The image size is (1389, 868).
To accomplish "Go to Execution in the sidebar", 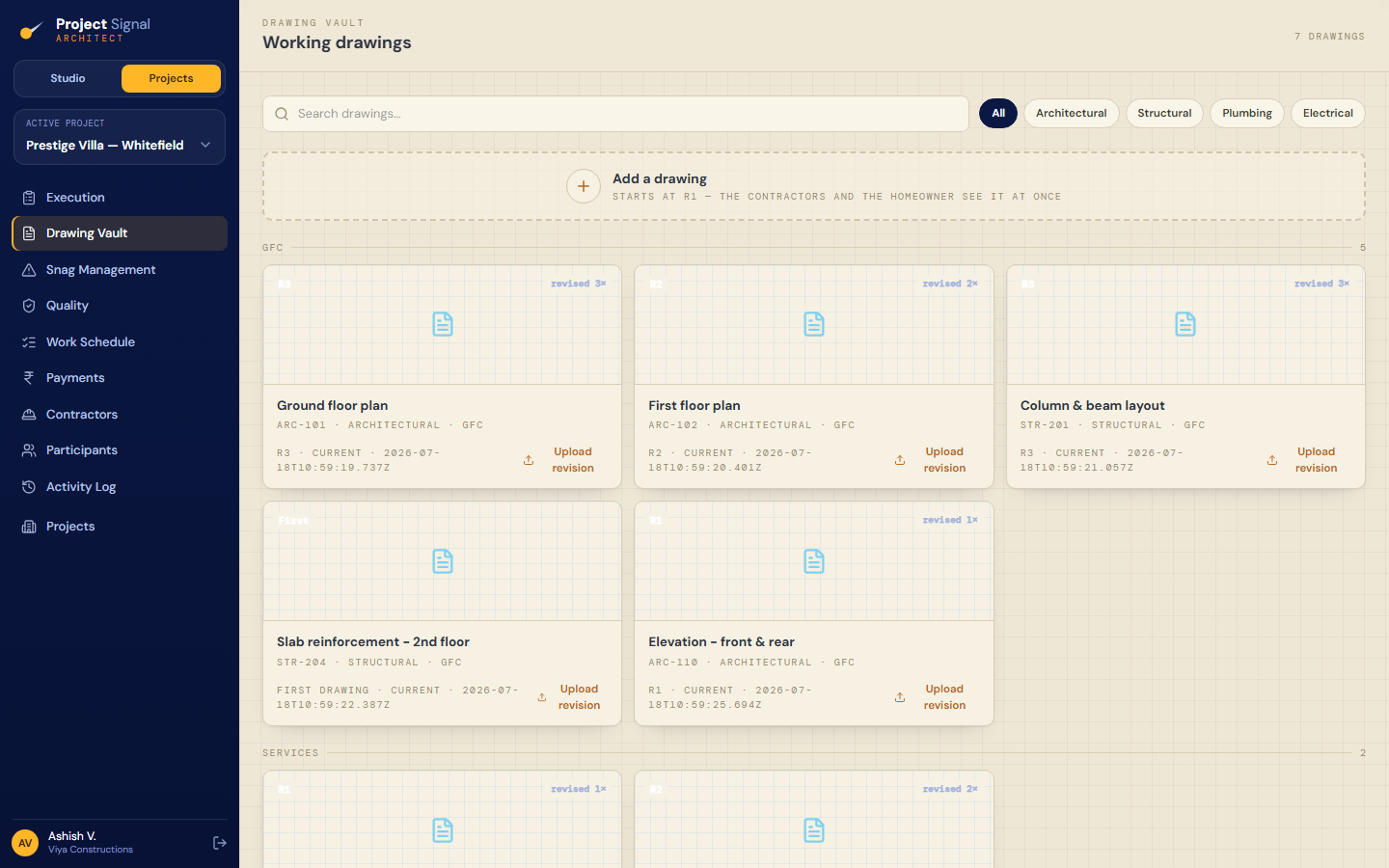I will coord(120,198).
